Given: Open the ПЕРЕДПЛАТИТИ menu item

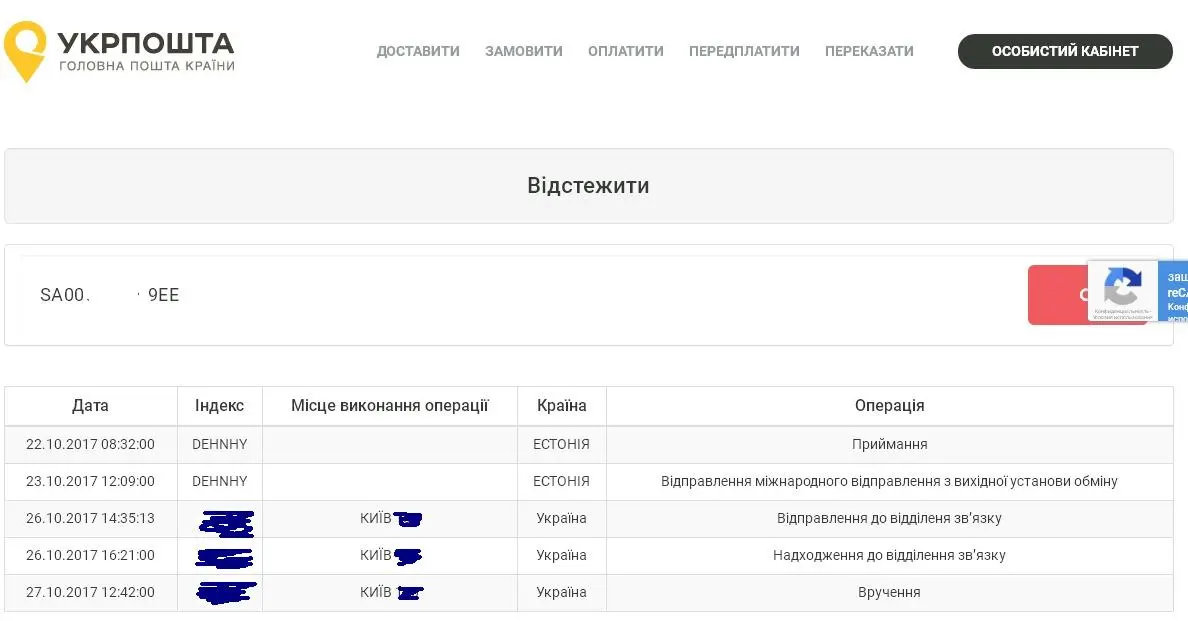Looking at the screenshot, I should coord(744,51).
